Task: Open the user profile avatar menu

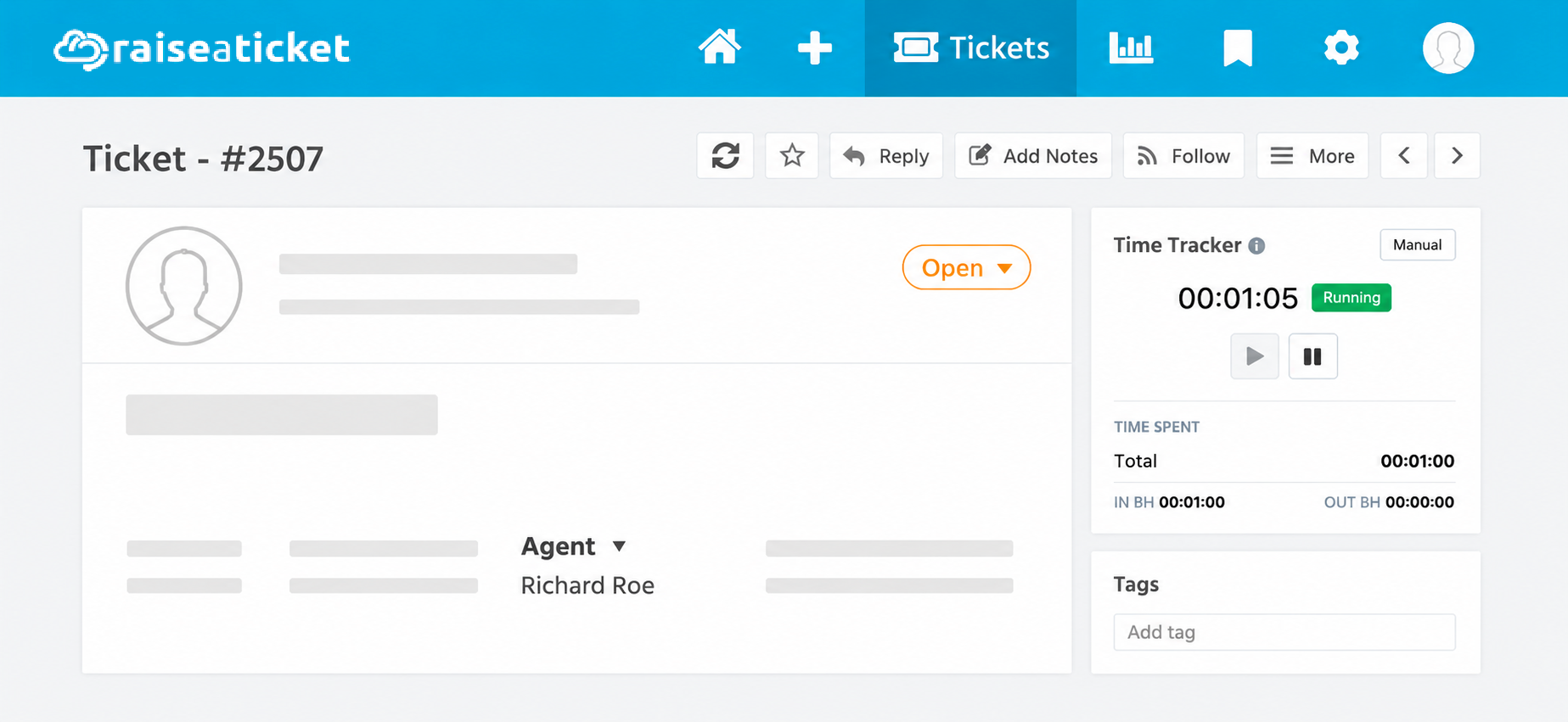Action: click(x=1447, y=48)
